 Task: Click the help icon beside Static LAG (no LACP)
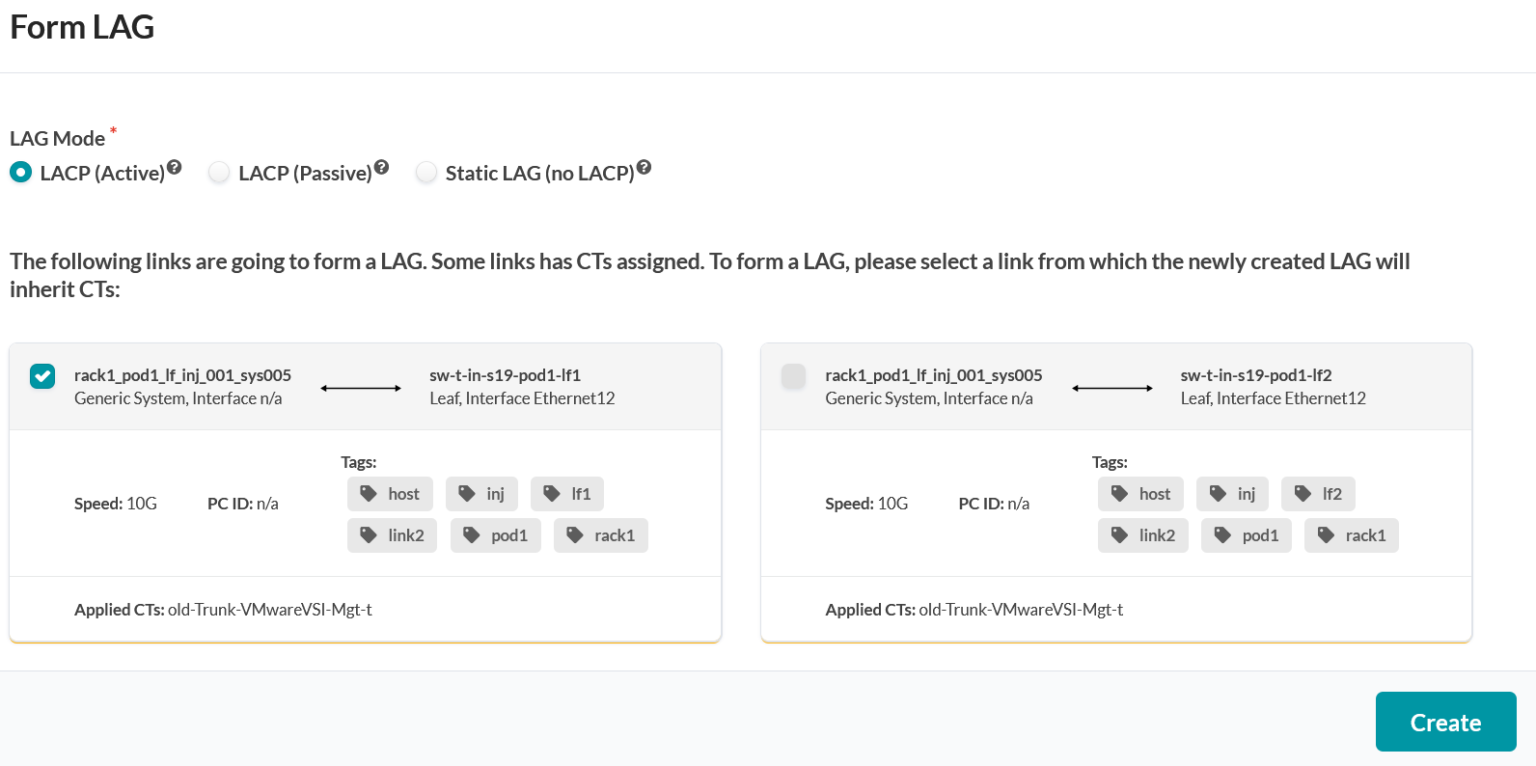643,165
